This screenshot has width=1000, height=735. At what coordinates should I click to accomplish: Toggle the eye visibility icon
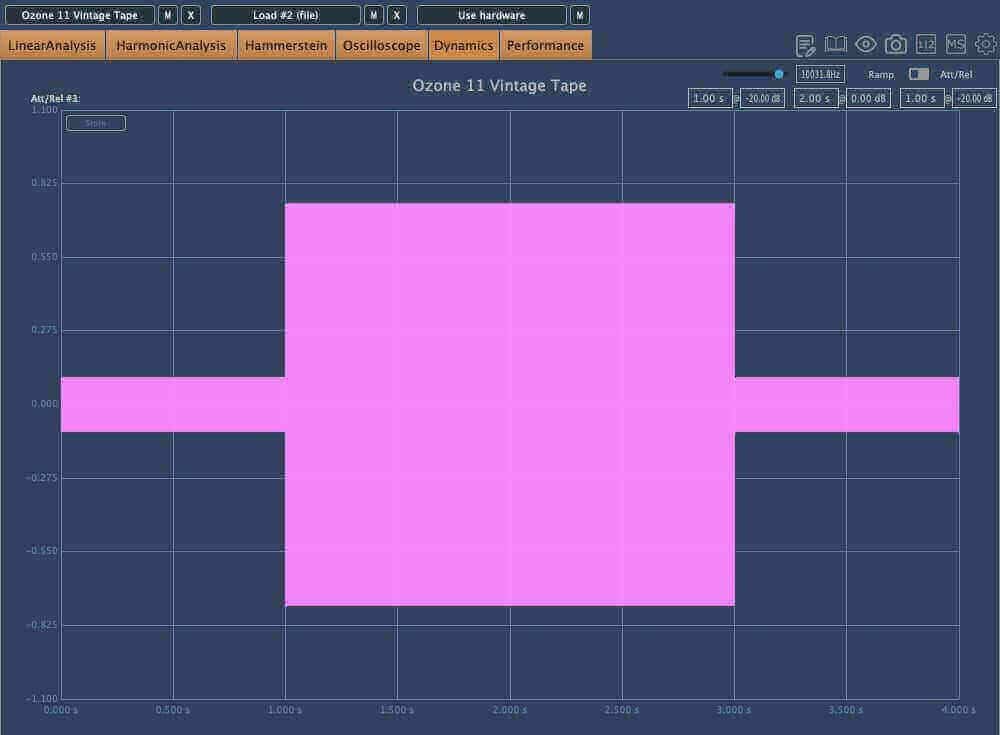(865, 44)
